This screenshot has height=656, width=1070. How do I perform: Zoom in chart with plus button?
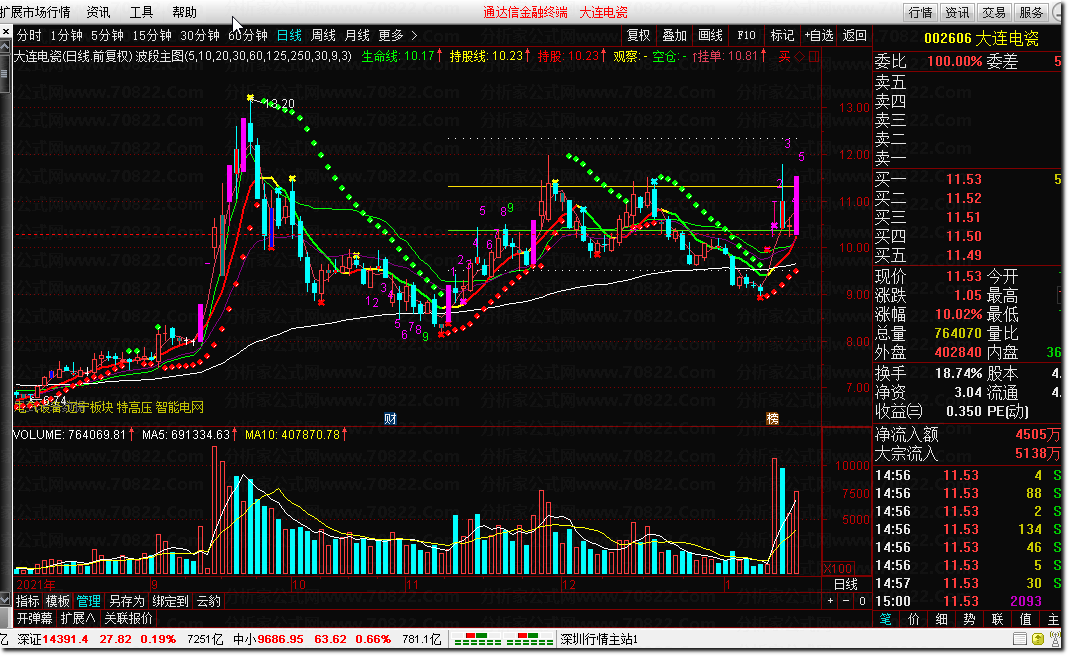click(830, 601)
